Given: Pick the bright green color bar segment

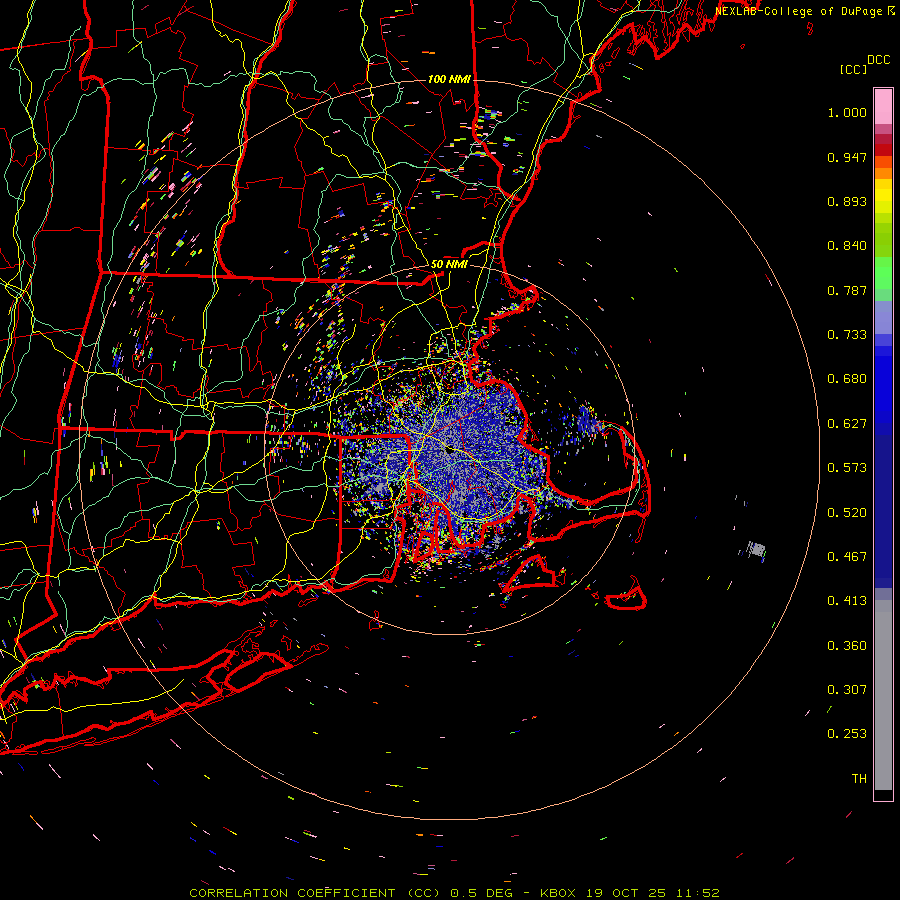Looking at the screenshot, I should click(883, 272).
